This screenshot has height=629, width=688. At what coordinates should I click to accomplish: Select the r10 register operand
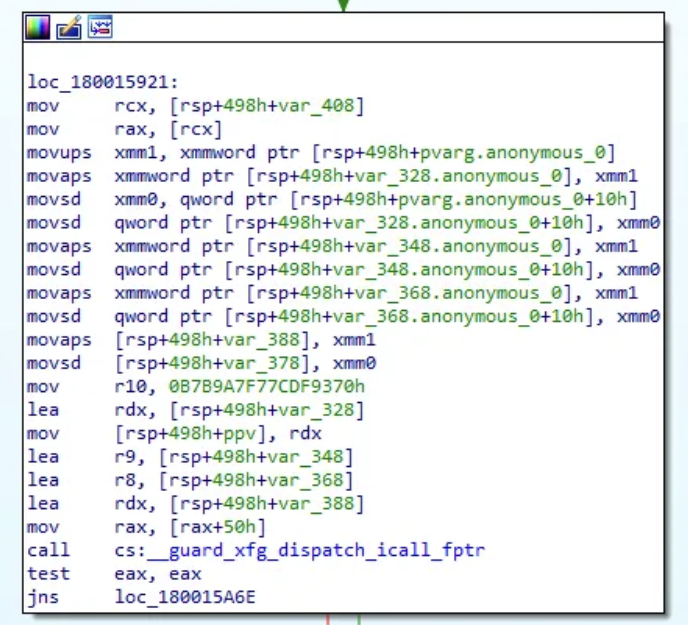129,385
